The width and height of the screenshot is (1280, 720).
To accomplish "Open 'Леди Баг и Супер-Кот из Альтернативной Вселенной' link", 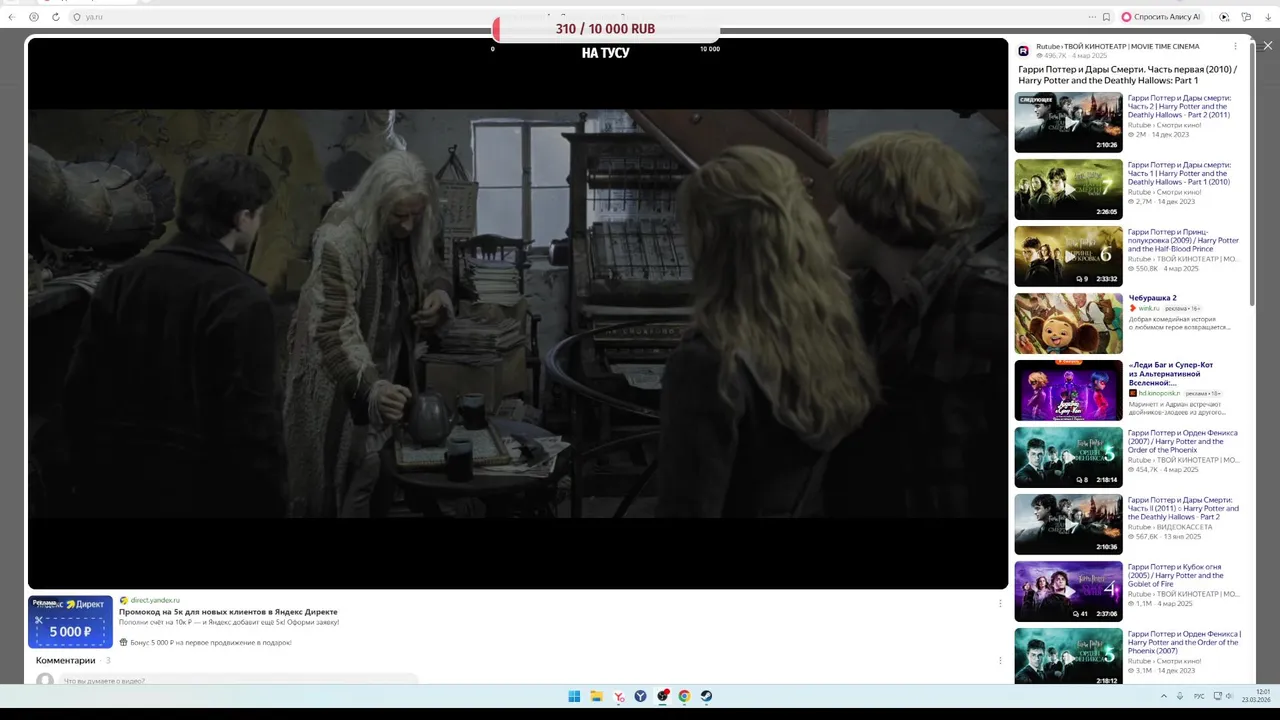I will coord(1171,374).
